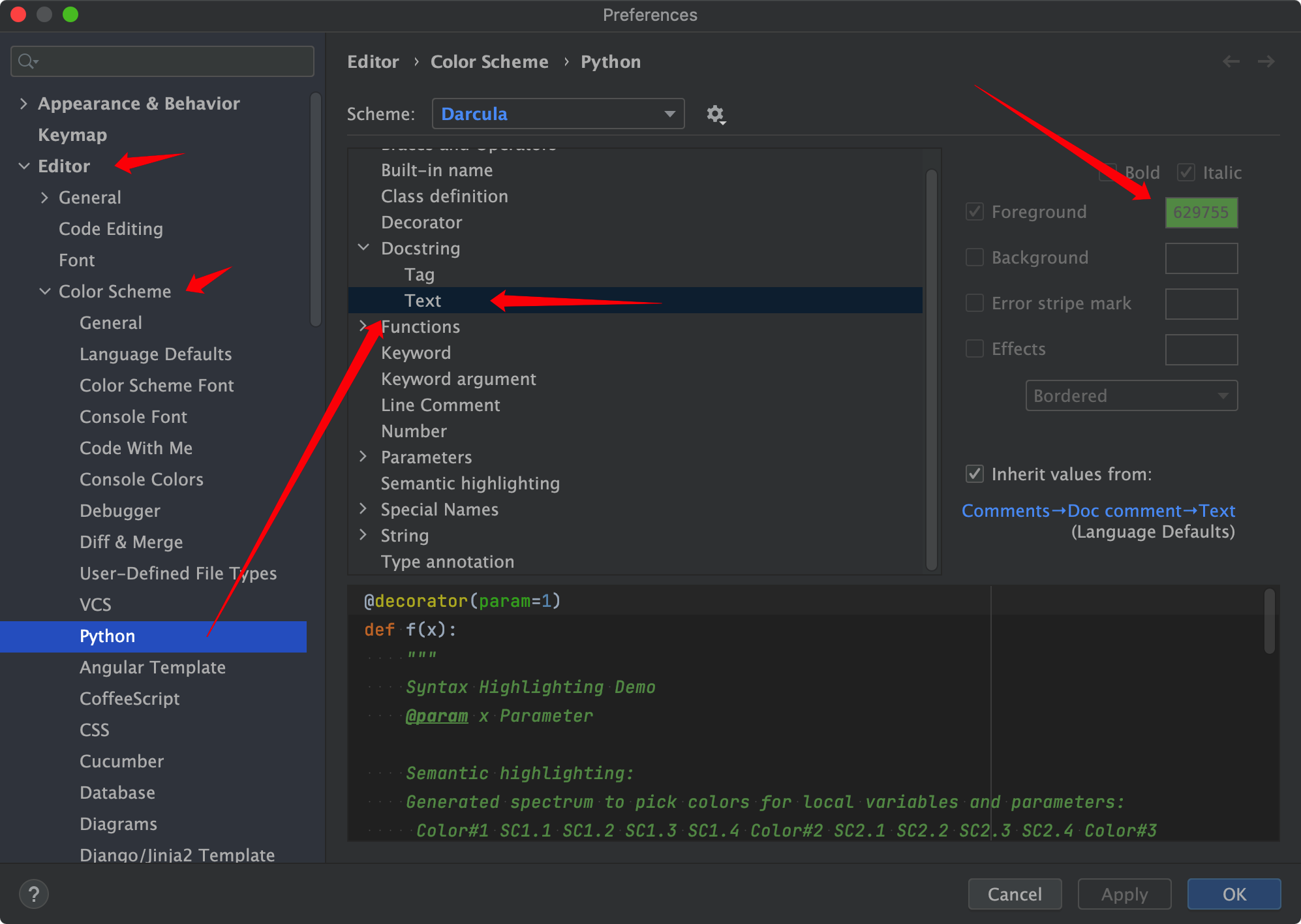Screen dimensions: 1301x924
Task: Collapse the Docstring node
Action: (x=364, y=248)
